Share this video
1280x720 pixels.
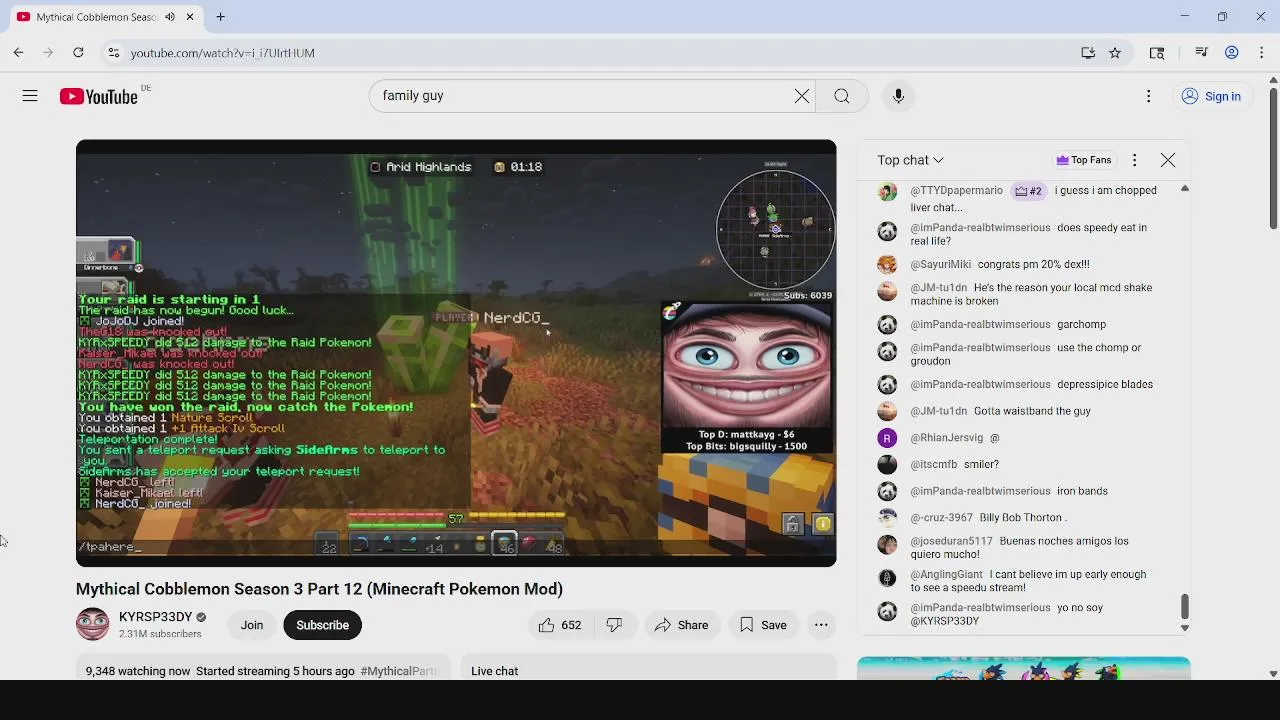coord(681,625)
